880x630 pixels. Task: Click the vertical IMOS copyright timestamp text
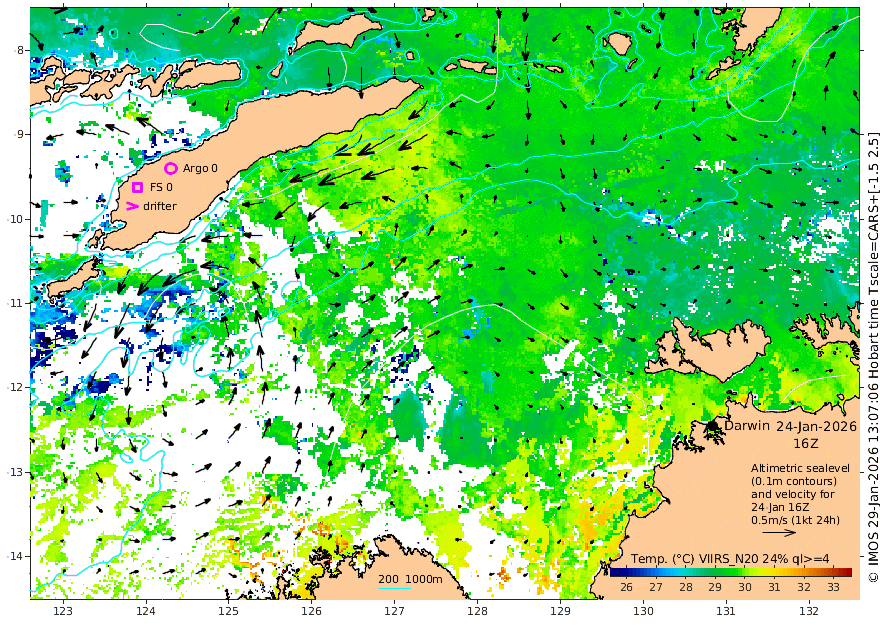coord(873,357)
